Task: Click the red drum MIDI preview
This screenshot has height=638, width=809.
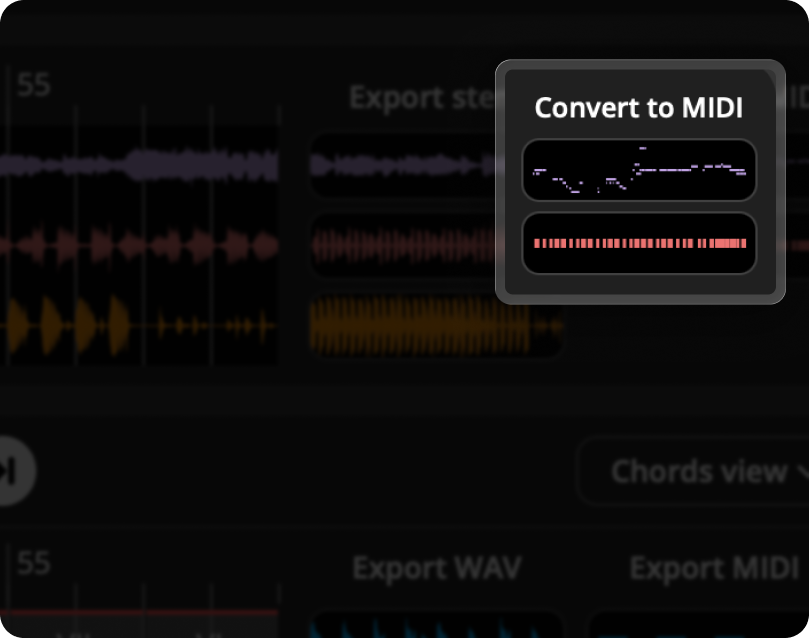Action: 639,243
